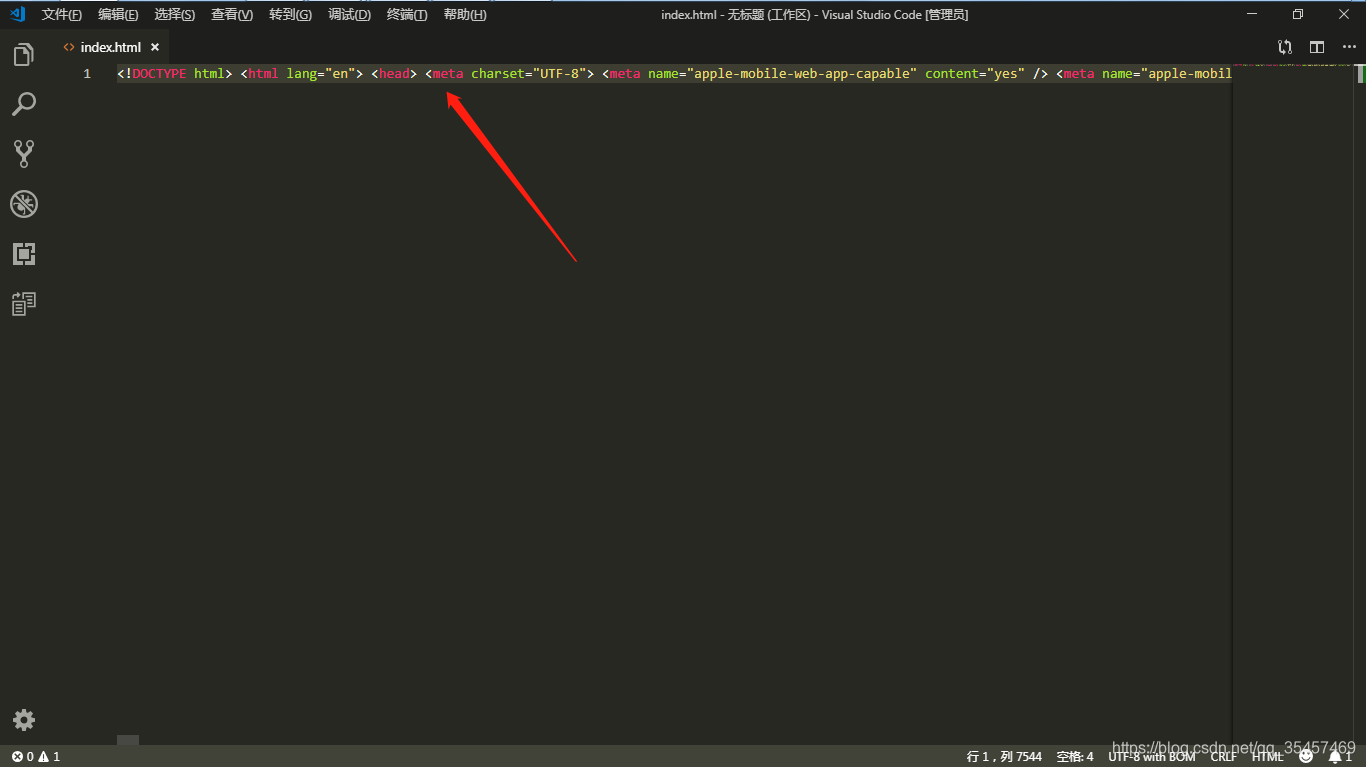The height and width of the screenshot is (767, 1366).
Task: Open the 文件(F) menu
Action: (62, 14)
